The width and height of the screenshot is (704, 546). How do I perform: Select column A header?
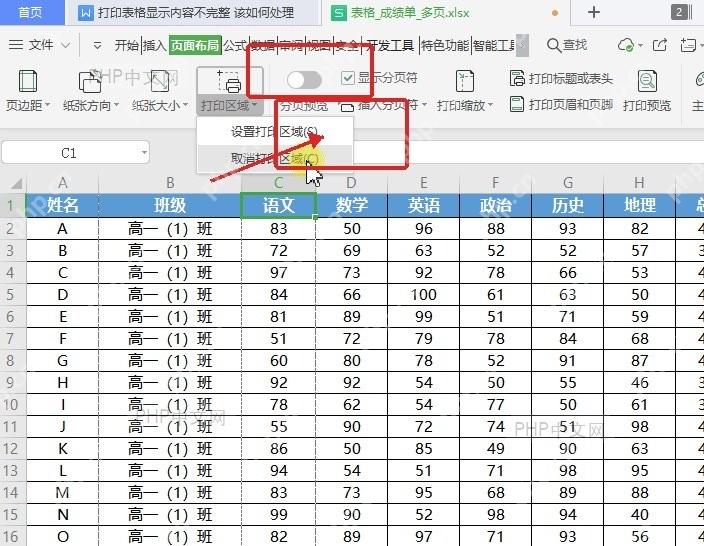tap(62, 183)
